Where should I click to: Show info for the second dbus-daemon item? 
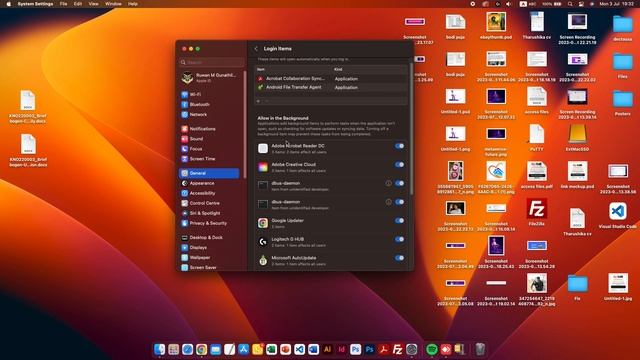click(x=388, y=202)
